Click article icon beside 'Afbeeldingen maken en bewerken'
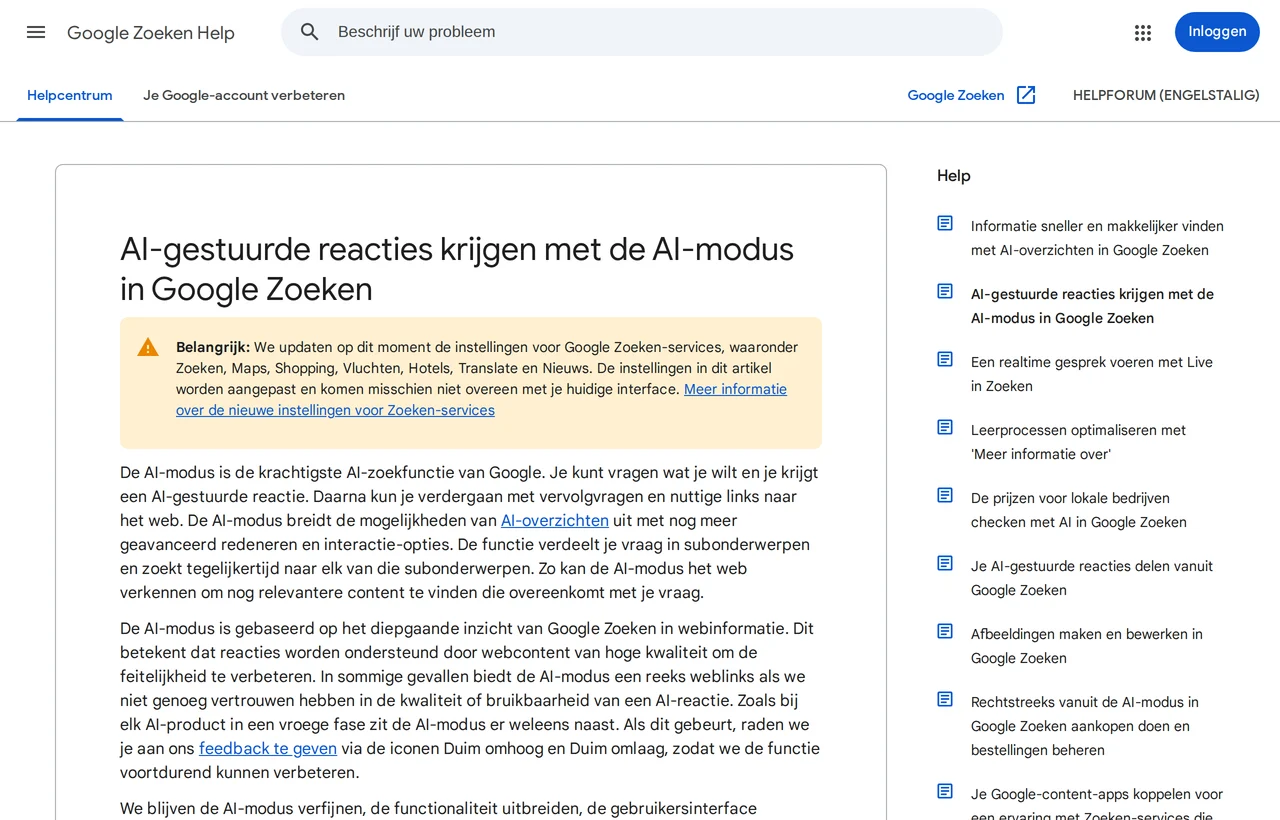The height and width of the screenshot is (820, 1280). tap(945, 631)
